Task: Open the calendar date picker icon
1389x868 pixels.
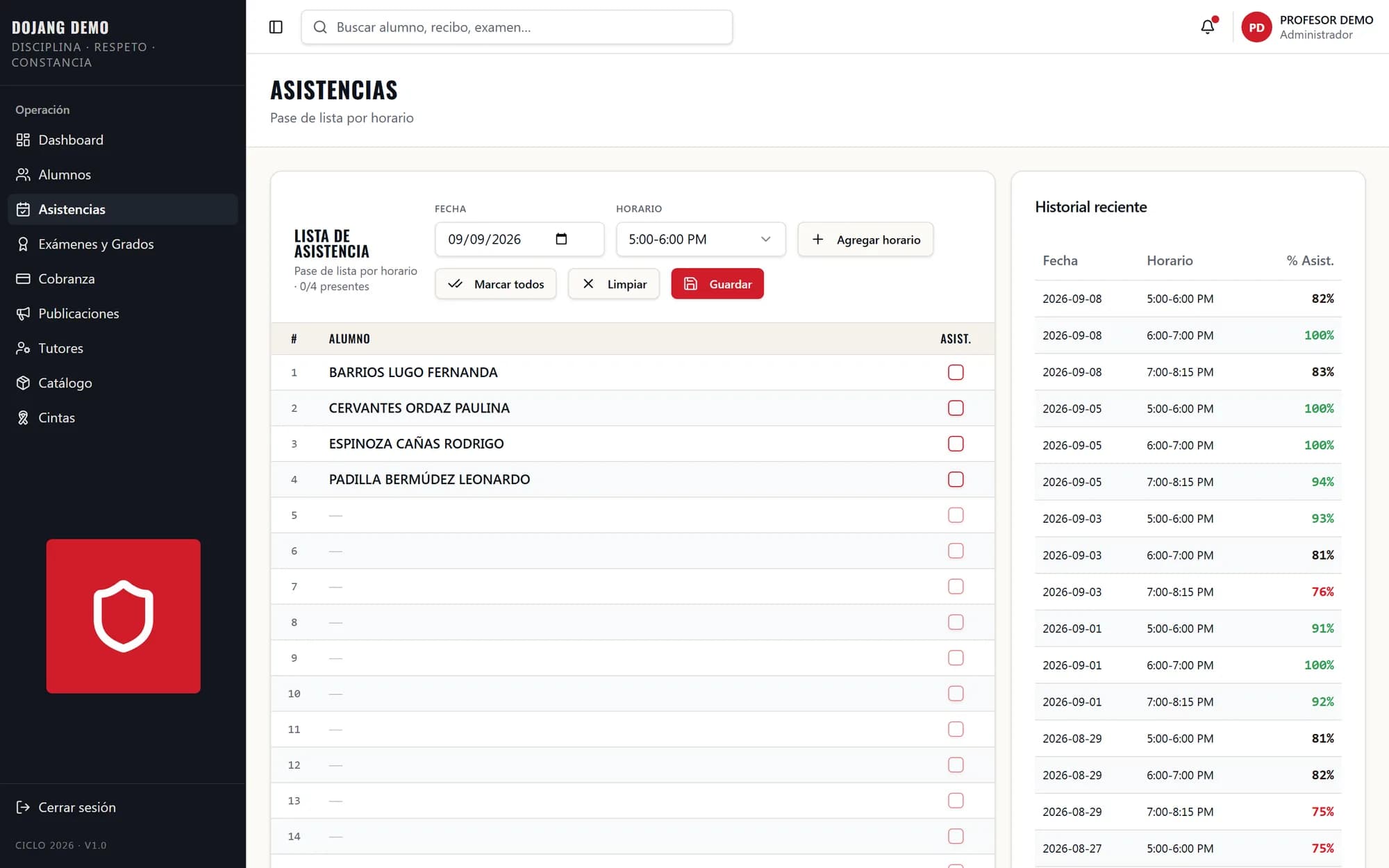Action: [561, 239]
